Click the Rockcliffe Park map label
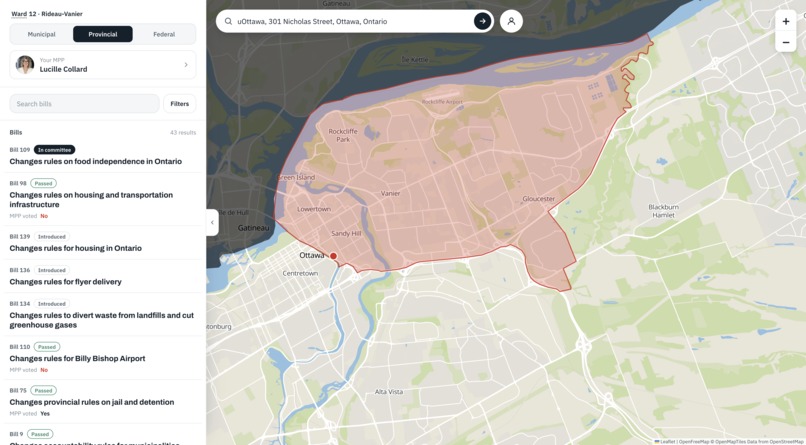Image resolution: width=806 pixels, height=445 pixels. pyautogui.click(x=343, y=135)
